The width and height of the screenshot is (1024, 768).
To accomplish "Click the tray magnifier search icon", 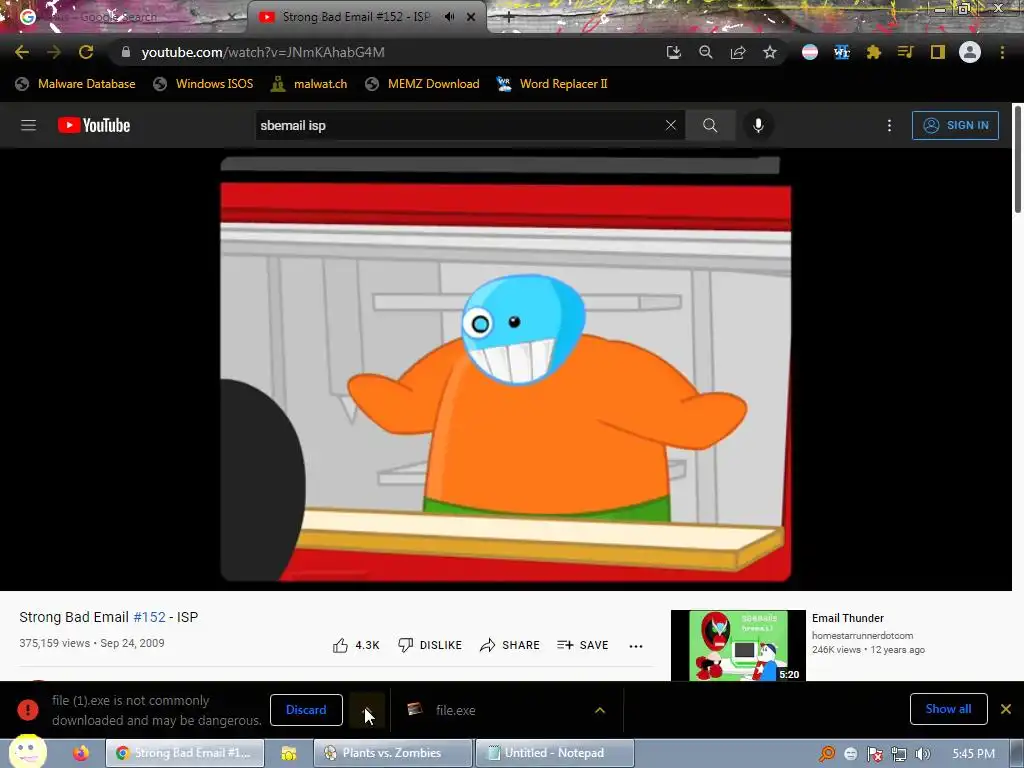I will click(827, 754).
